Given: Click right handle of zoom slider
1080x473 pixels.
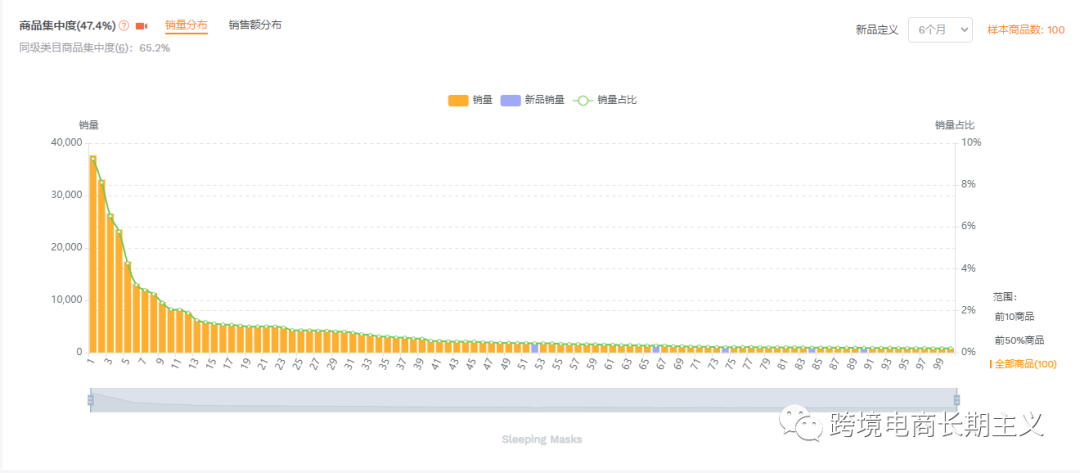Looking at the screenshot, I should tap(956, 399).
